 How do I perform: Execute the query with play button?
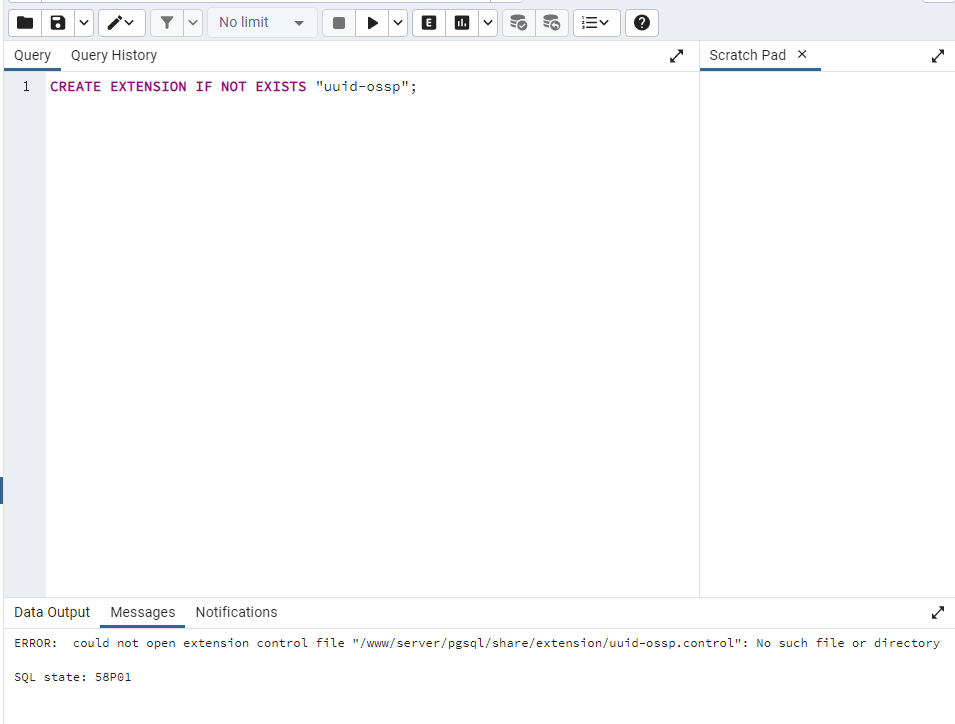point(372,23)
